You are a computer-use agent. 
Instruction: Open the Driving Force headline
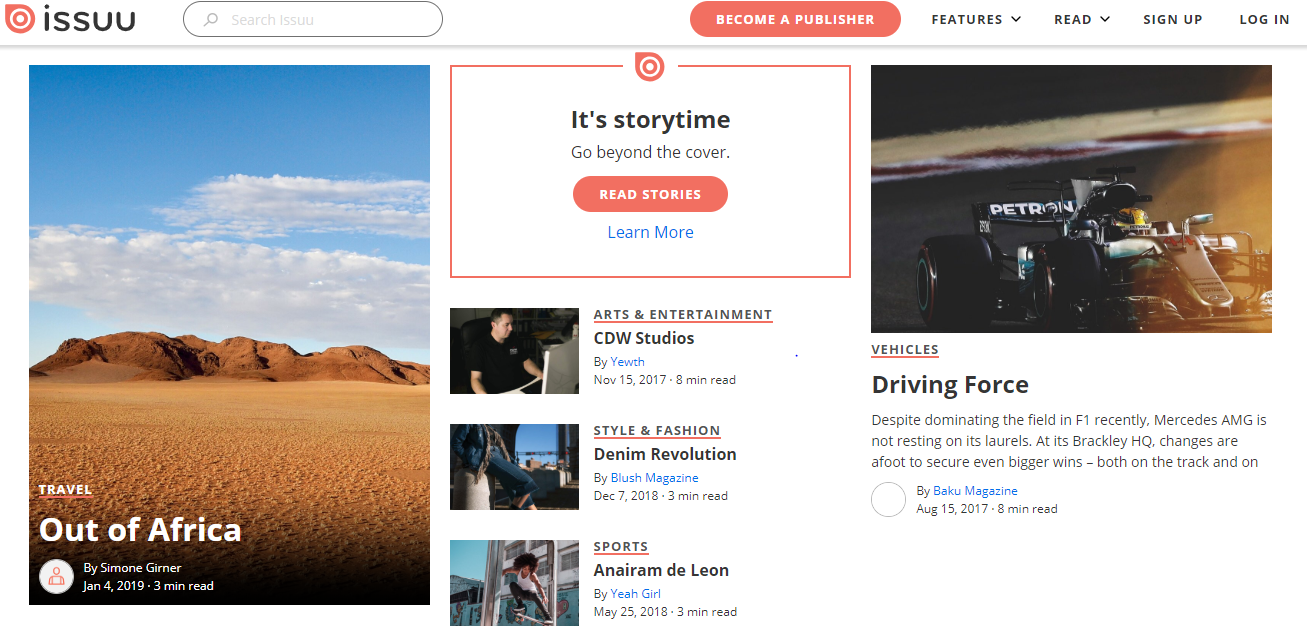pyautogui.click(x=950, y=385)
